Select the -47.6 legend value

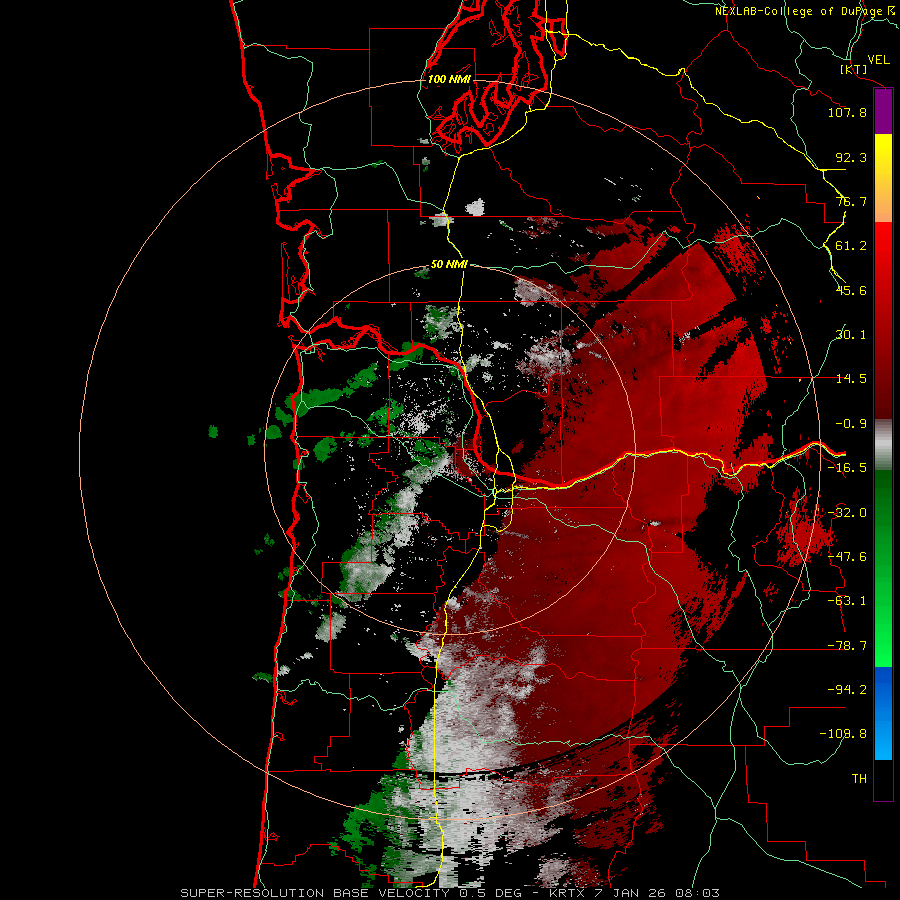click(847, 557)
